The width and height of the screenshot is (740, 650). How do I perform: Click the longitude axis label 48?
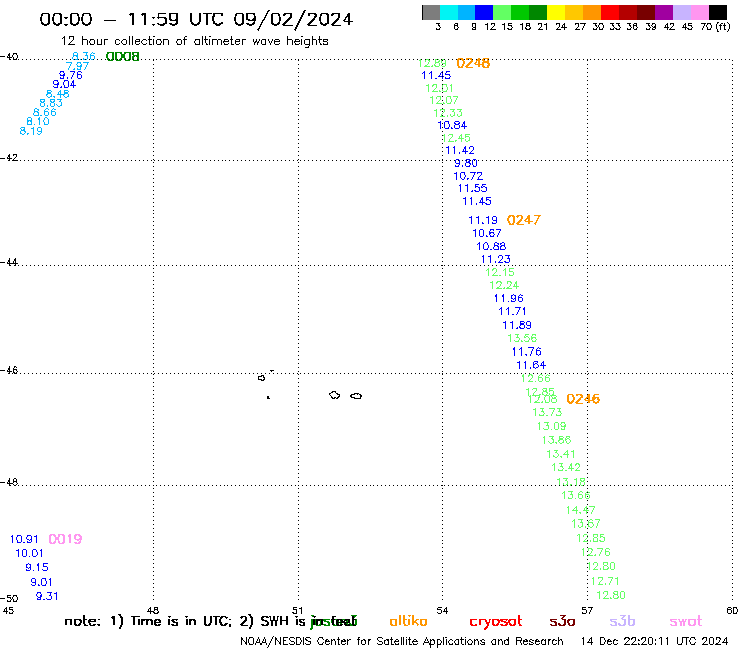[x=153, y=611]
